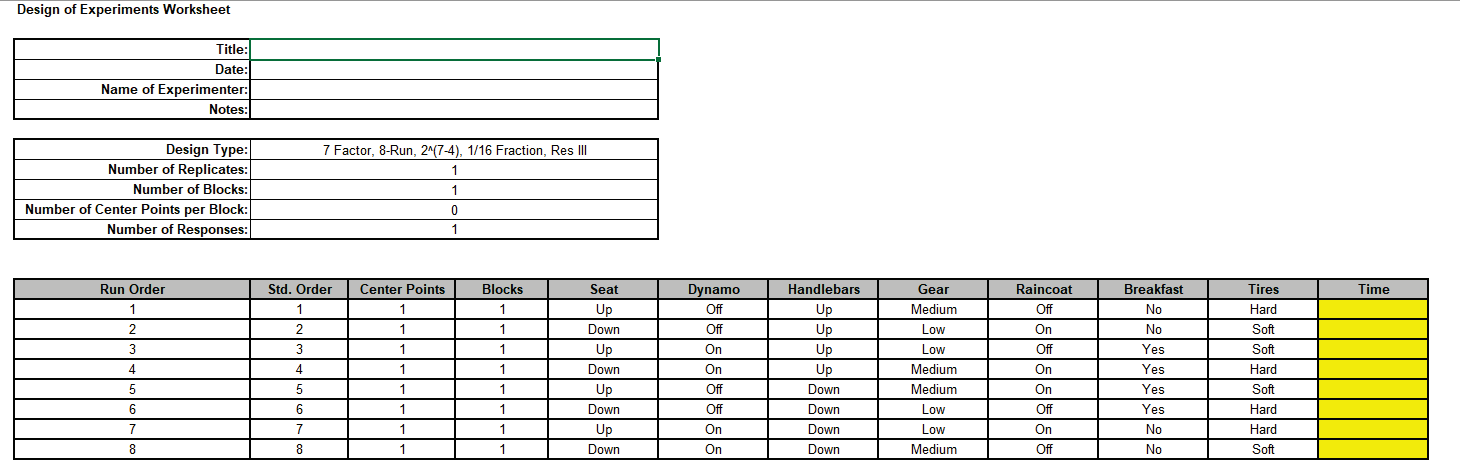The height and width of the screenshot is (466, 1460).
Task: Click the Dynamo column header
Action: (x=713, y=289)
